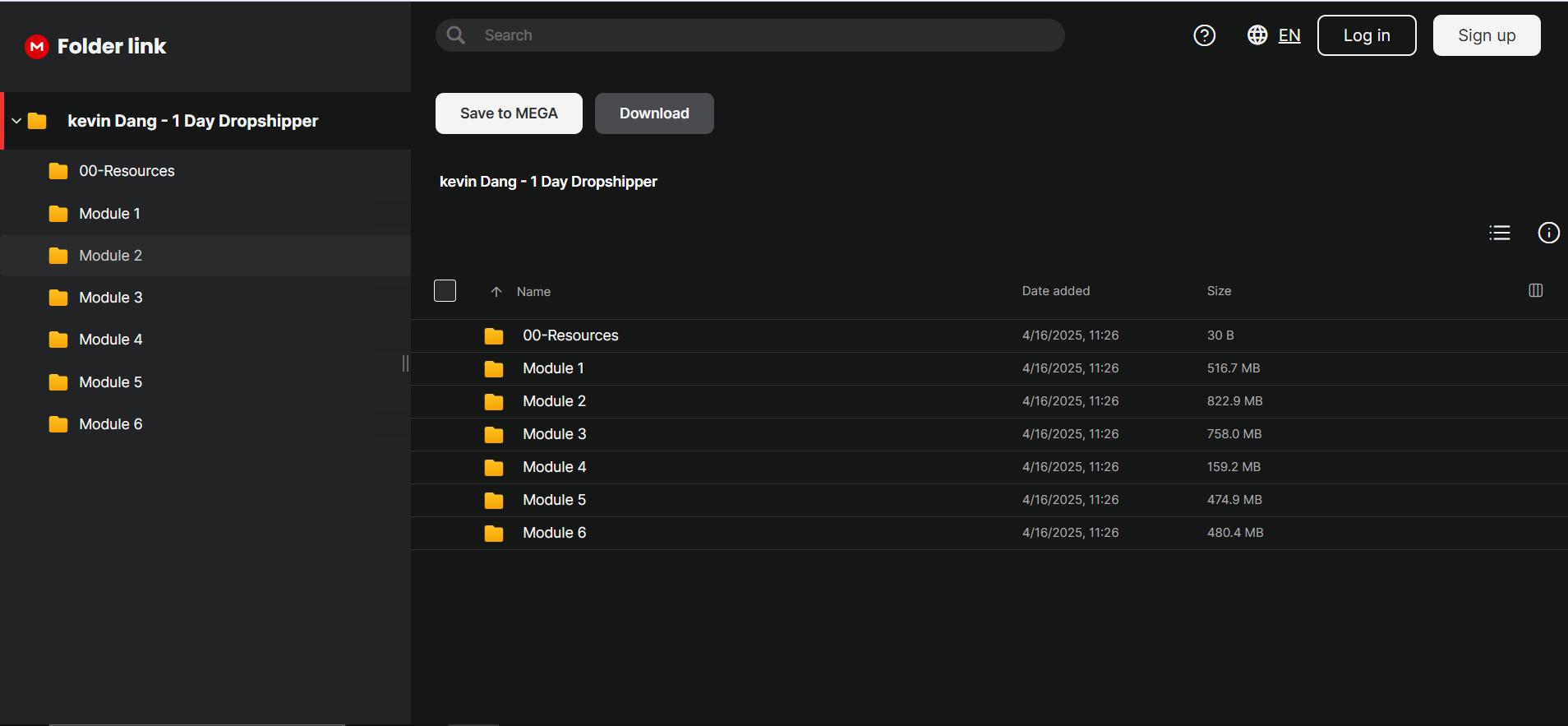Click the 474.9 MB size cell
Viewport: 1568px width, 726px height.
[1234, 500]
